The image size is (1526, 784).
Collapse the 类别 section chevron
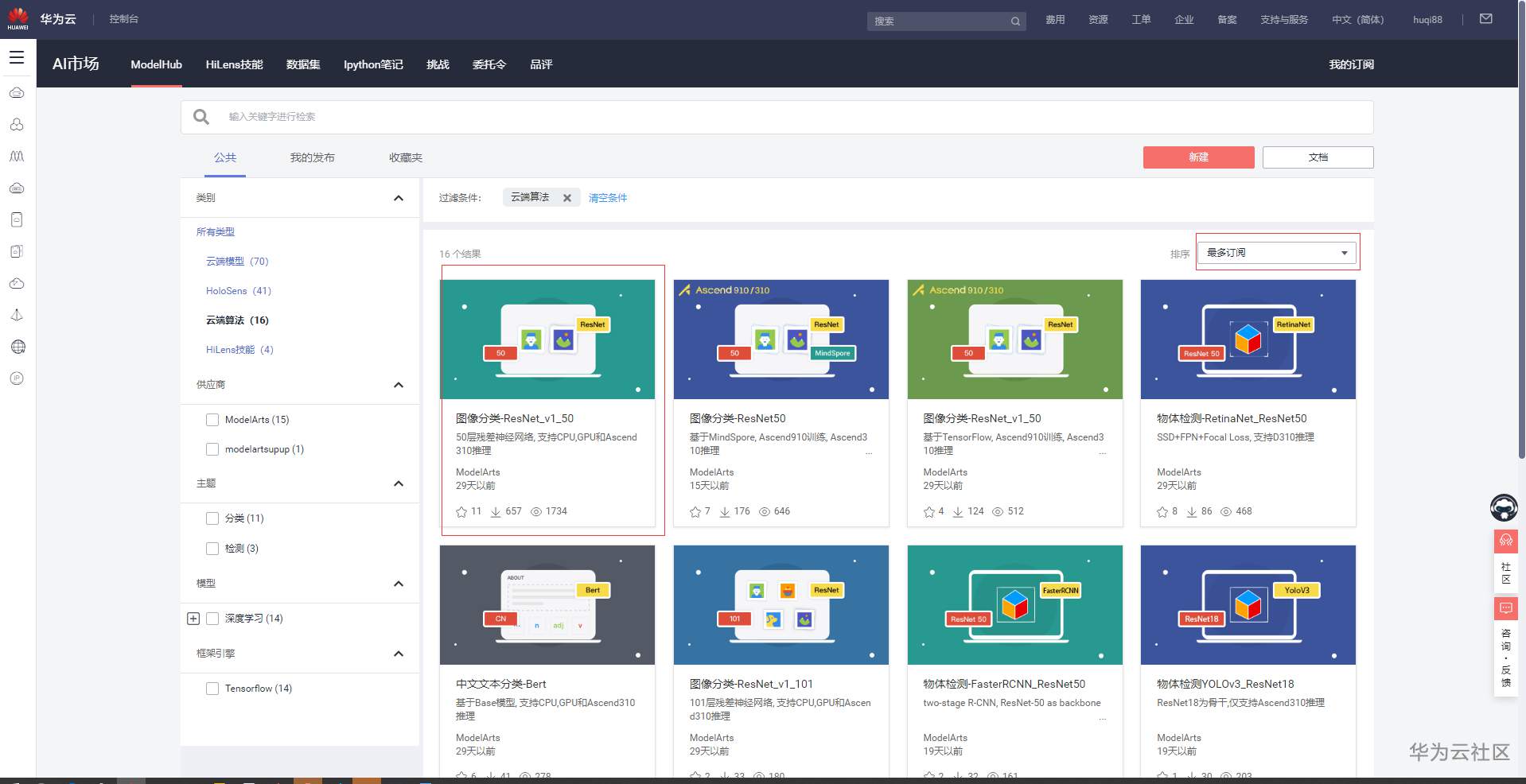[399, 198]
